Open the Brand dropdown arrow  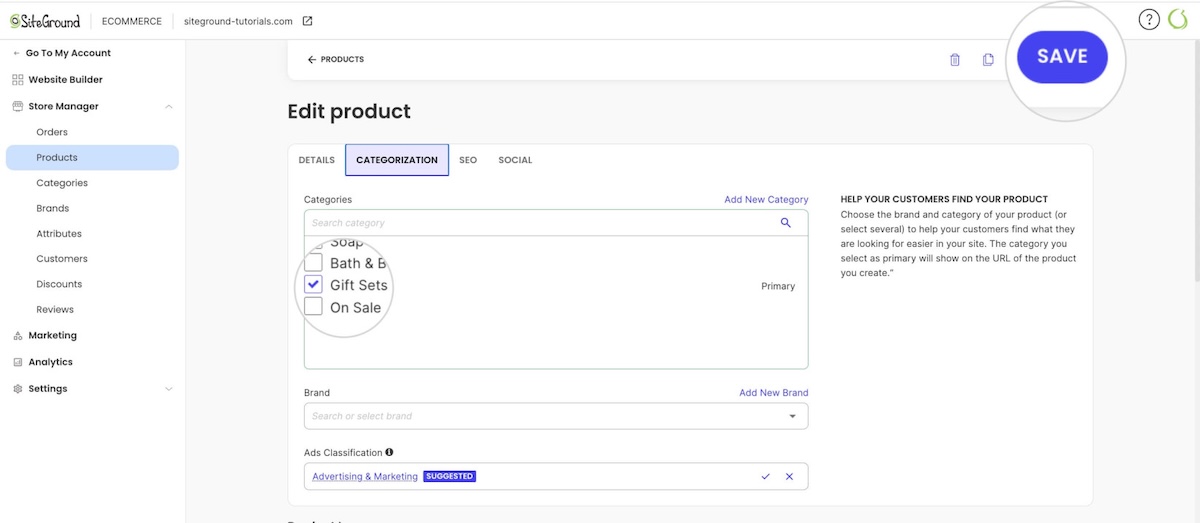(x=793, y=416)
